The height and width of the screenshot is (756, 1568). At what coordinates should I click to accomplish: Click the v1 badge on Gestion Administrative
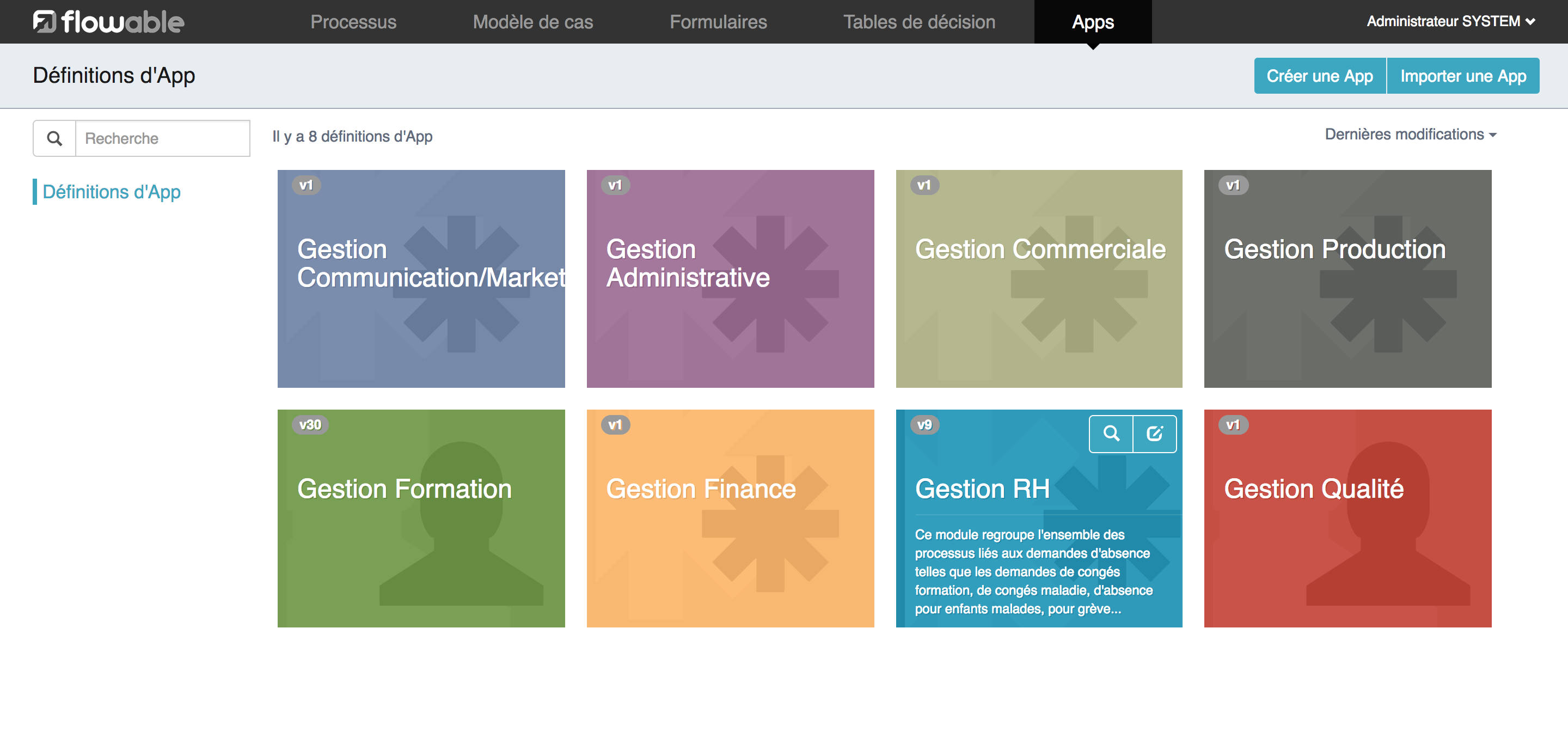[x=615, y=185]
